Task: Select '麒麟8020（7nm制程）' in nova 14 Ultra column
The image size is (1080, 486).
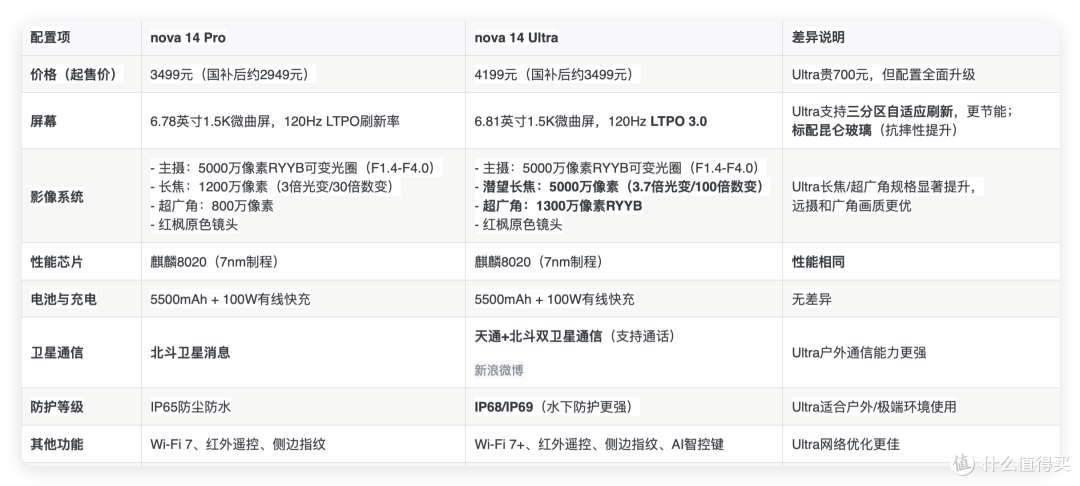Action: (539, 262)
